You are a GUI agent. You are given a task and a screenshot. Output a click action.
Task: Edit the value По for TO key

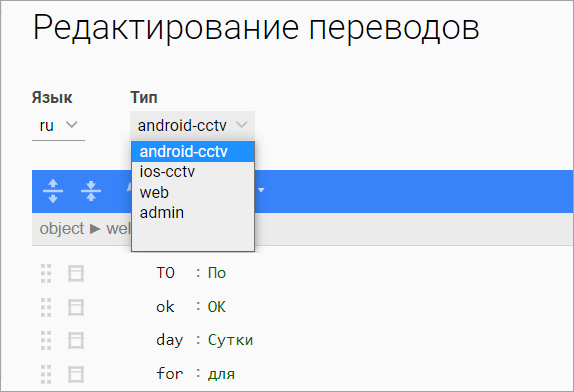coord(217,273)
